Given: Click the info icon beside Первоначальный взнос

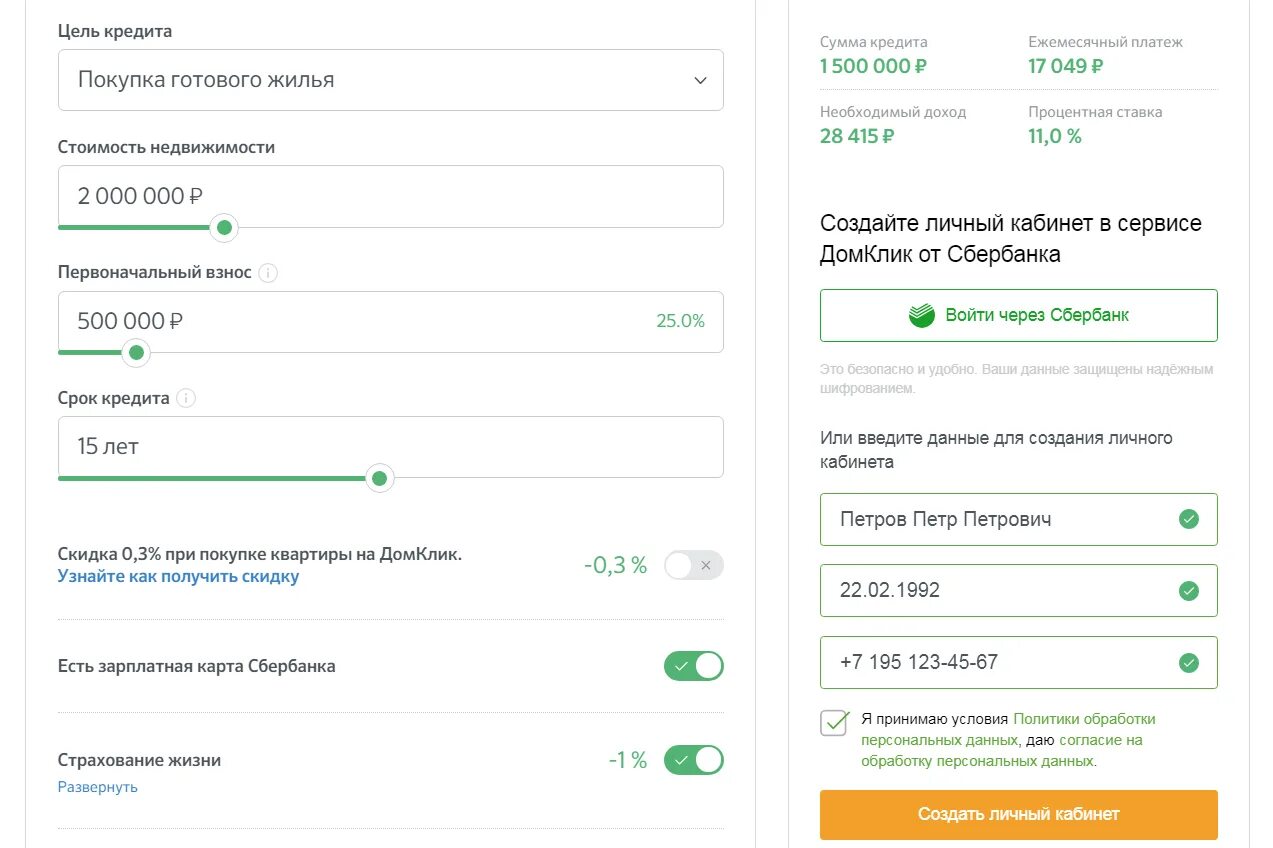Looking at the screenshot, I should click(x=268, y=272).
